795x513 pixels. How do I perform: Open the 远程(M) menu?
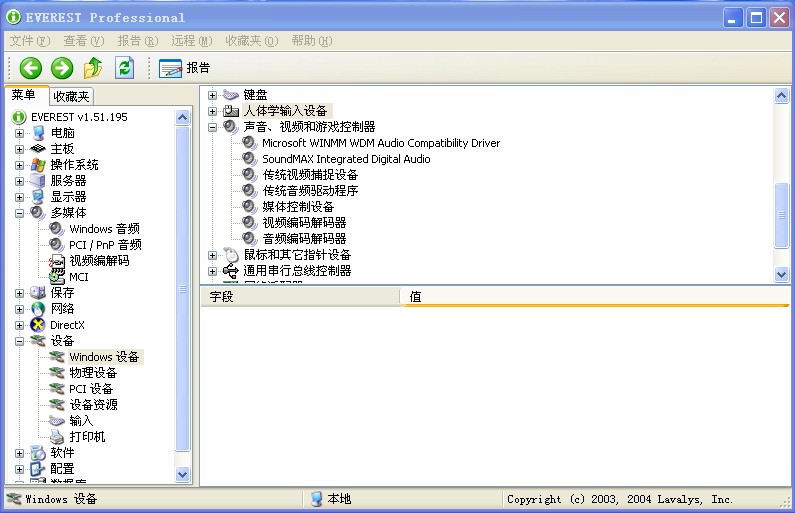pyautogui.click(x=192, y=41)
